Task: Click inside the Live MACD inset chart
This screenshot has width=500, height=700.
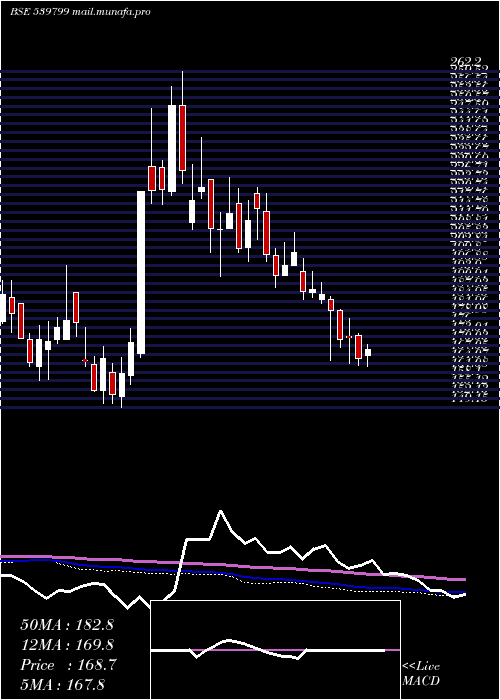Action: [x=275, y=650]
